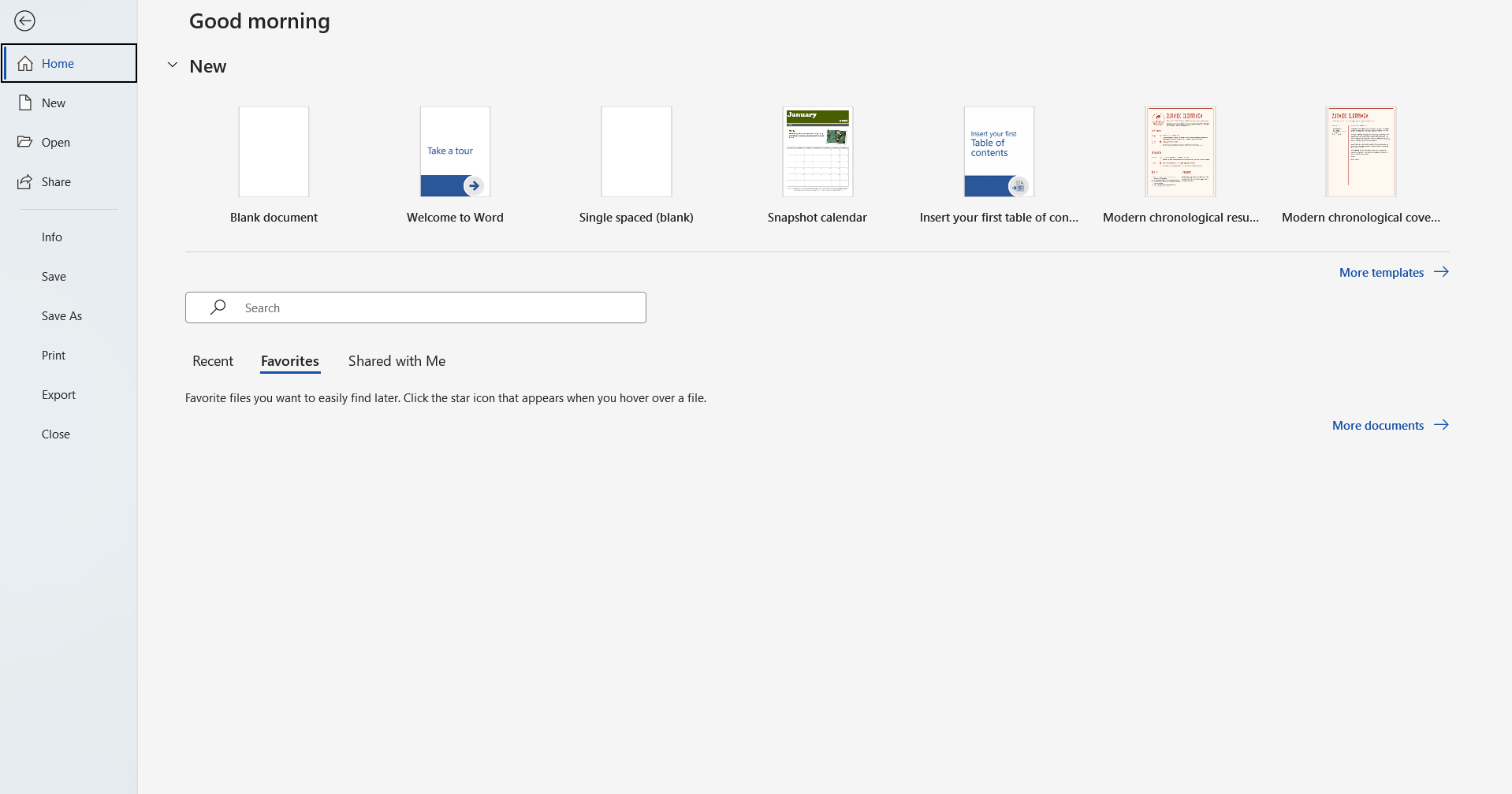Switch to the Recent tab

coord(213,361)
